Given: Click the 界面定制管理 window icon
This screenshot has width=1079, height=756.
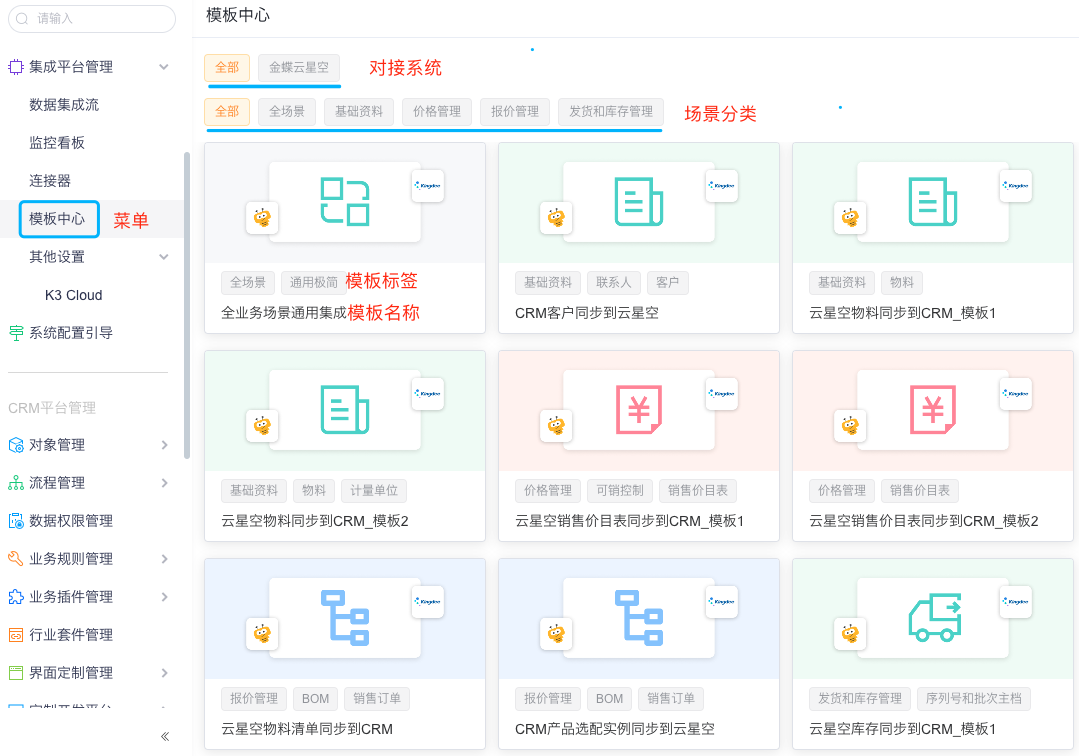Looking at the screenshot, I should pos(16,673).
